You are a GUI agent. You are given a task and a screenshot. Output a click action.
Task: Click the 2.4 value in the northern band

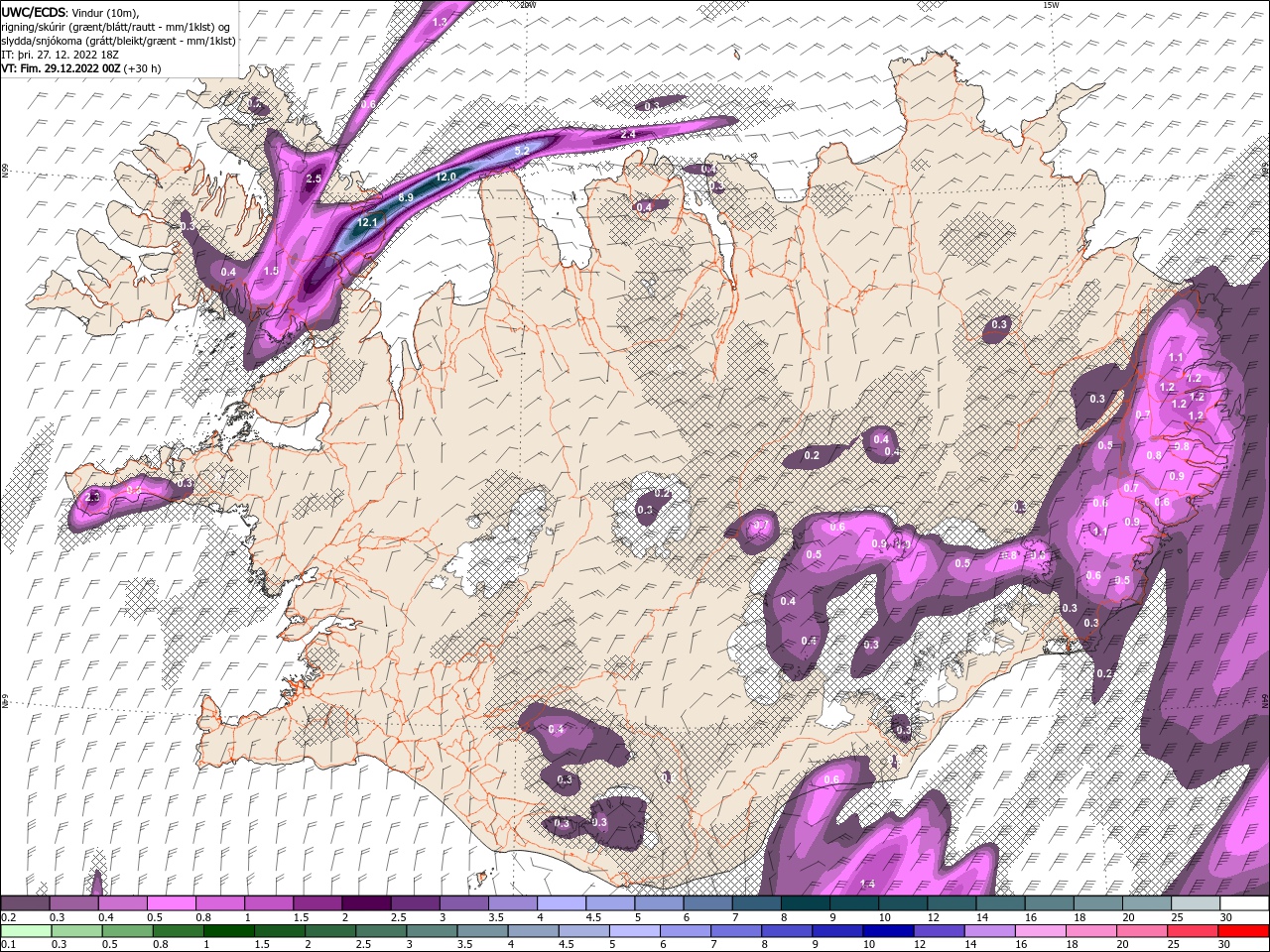[x=627, y=133]
